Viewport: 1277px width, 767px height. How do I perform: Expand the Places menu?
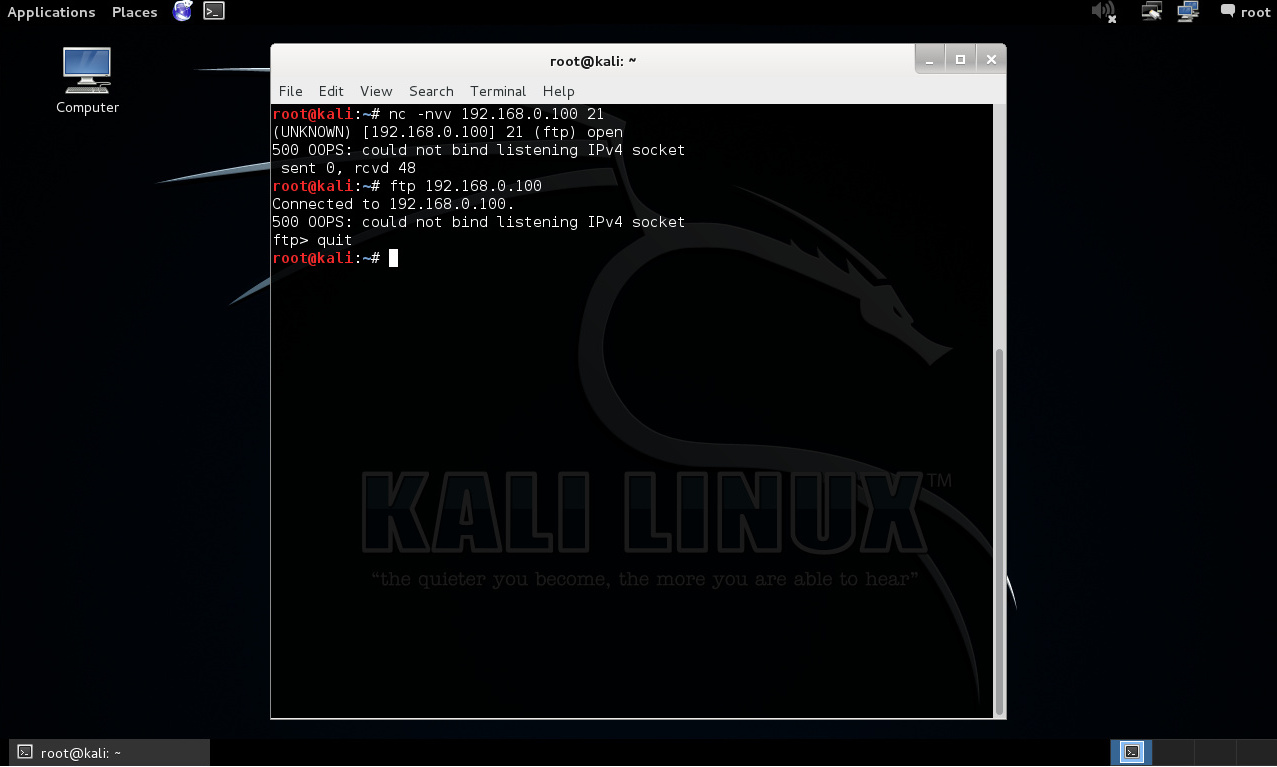click(x=134, y=12)
